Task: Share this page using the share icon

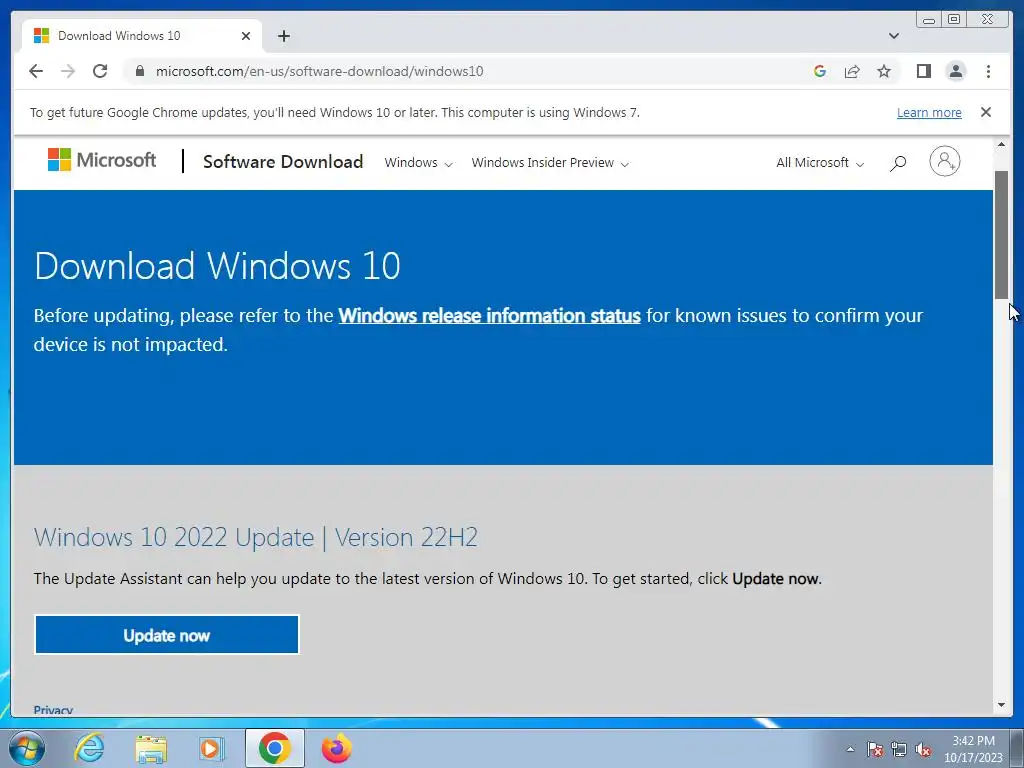Action: [852, 71]
